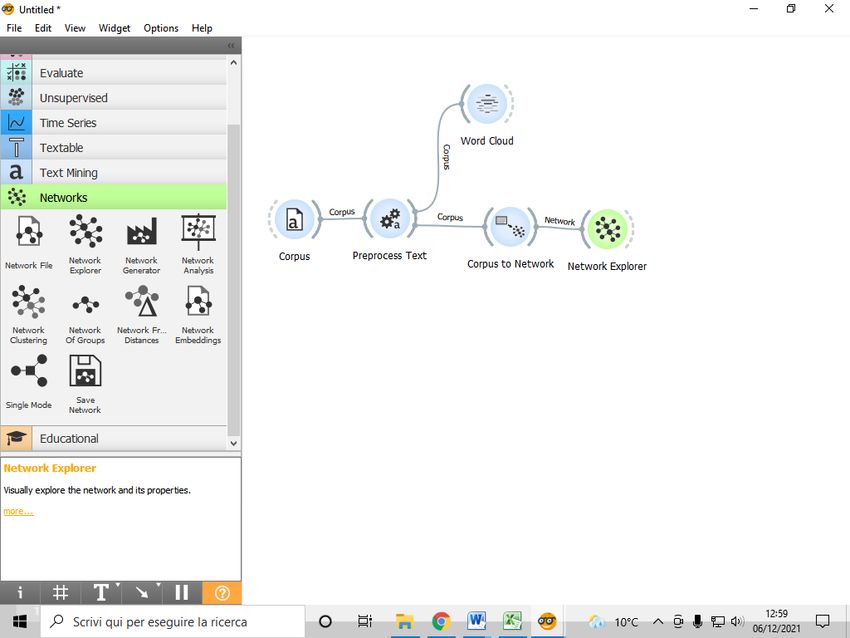Open the volume control in system tray

(x=737, y=622)
